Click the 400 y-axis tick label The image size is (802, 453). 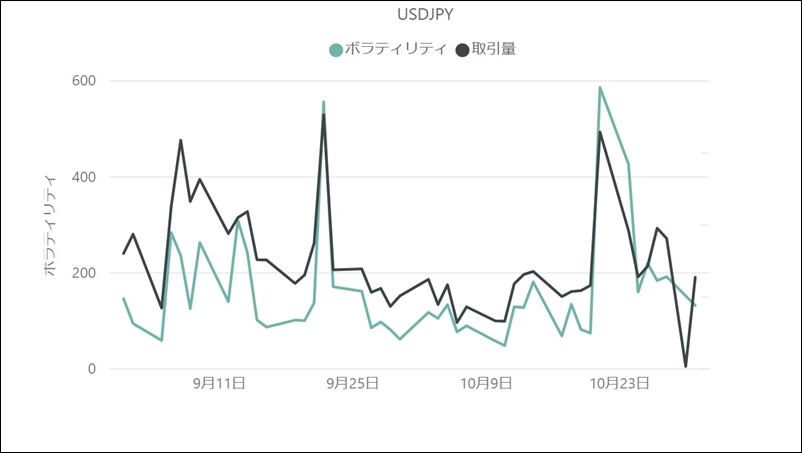coord(84,177)
